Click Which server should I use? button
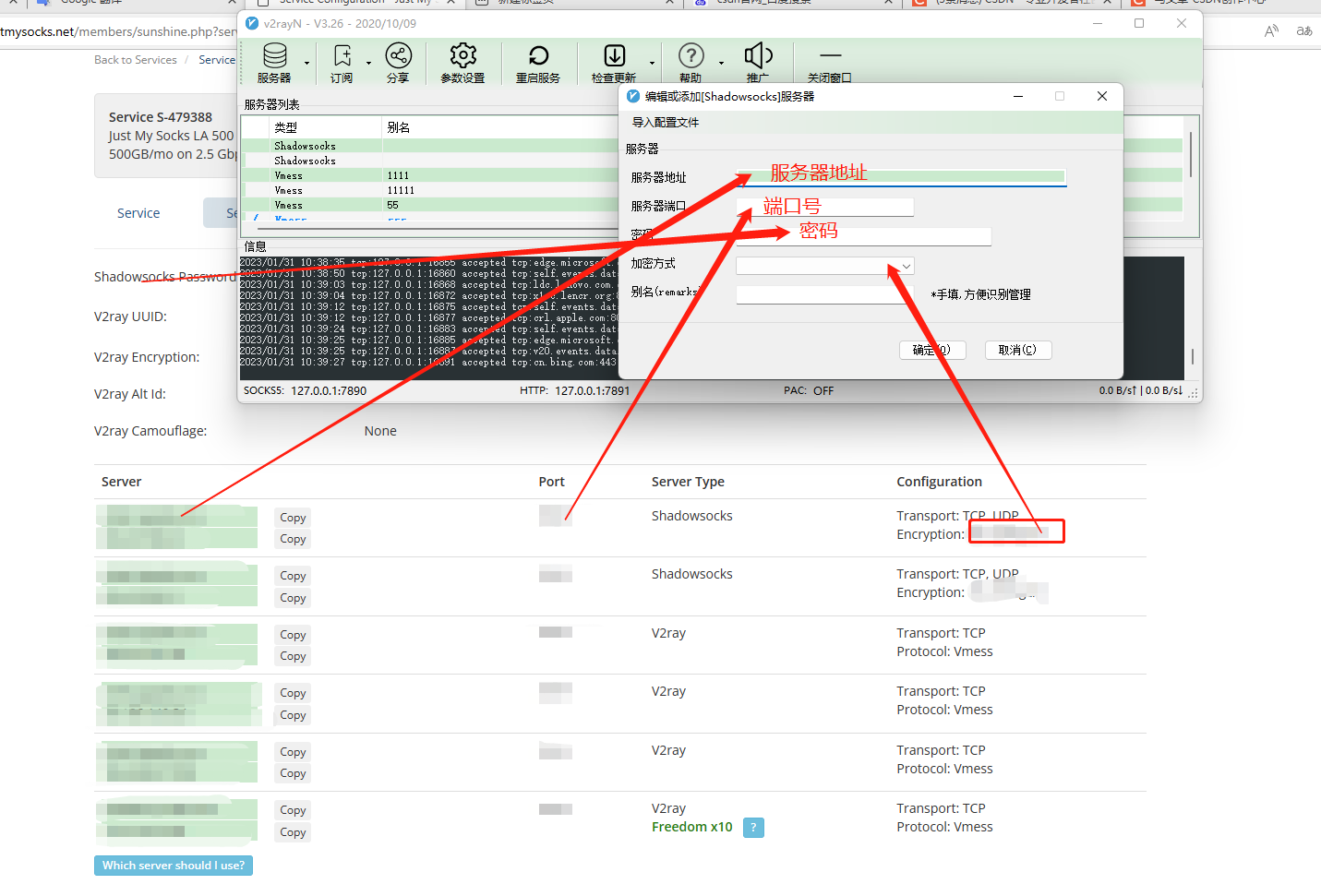This screenshot has width=1321, height=896. pos(174,866)
